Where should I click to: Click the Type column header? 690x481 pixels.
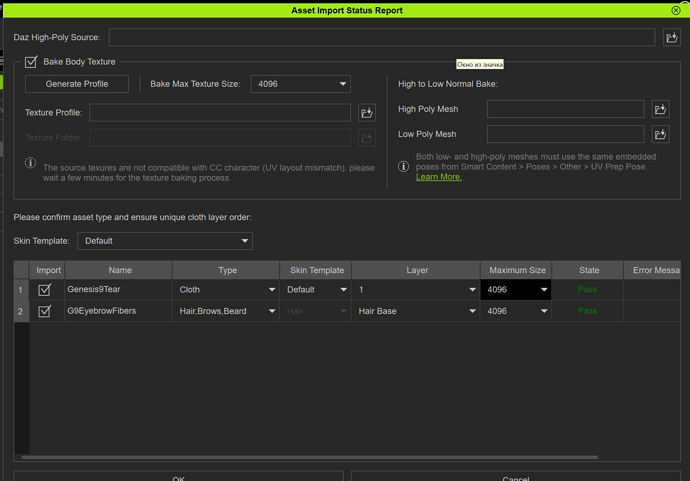(226, 270)
